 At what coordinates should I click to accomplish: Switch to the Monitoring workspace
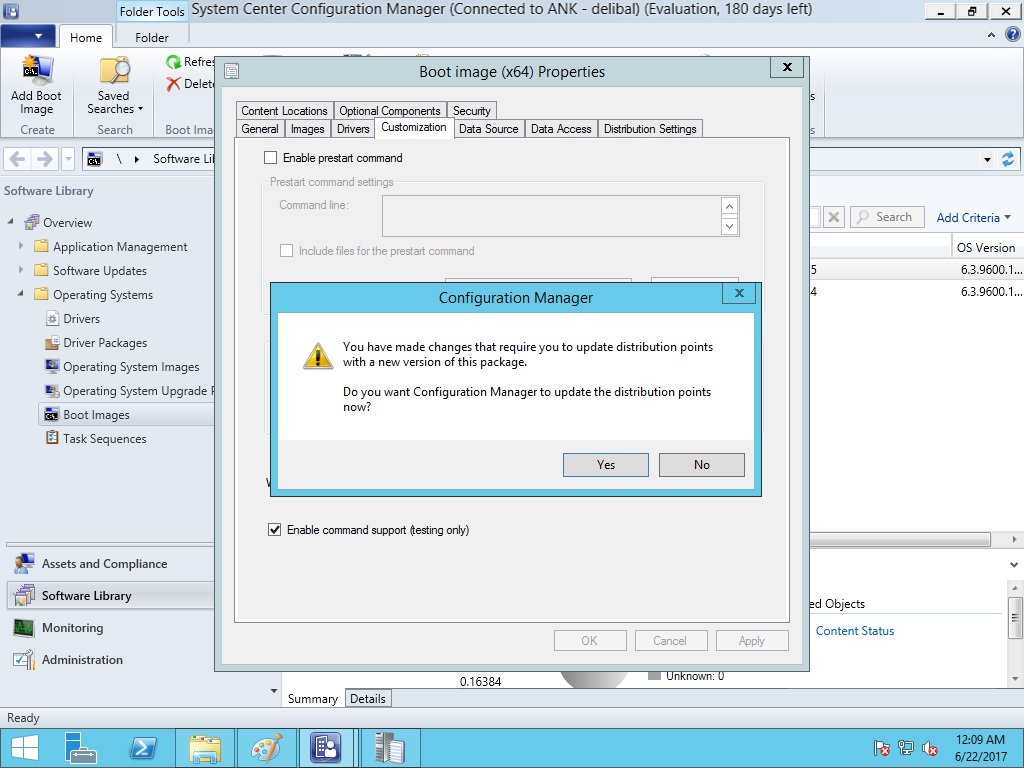point(72,628)
